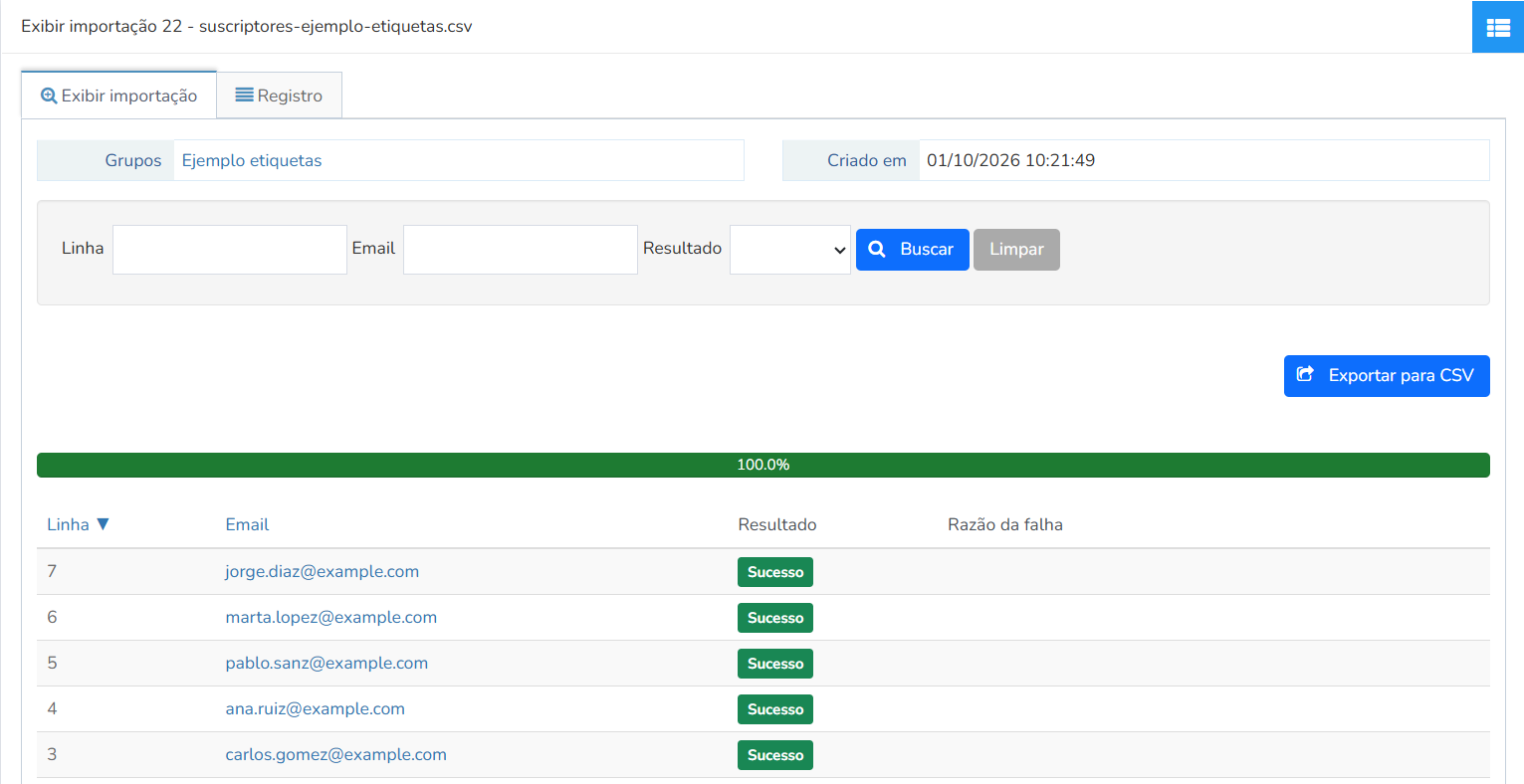Image resolution: width=1524 pixels, height=784 pixels.
Task: Open the Ejemplo etiquetas group link
Action: tap(252, 160)
